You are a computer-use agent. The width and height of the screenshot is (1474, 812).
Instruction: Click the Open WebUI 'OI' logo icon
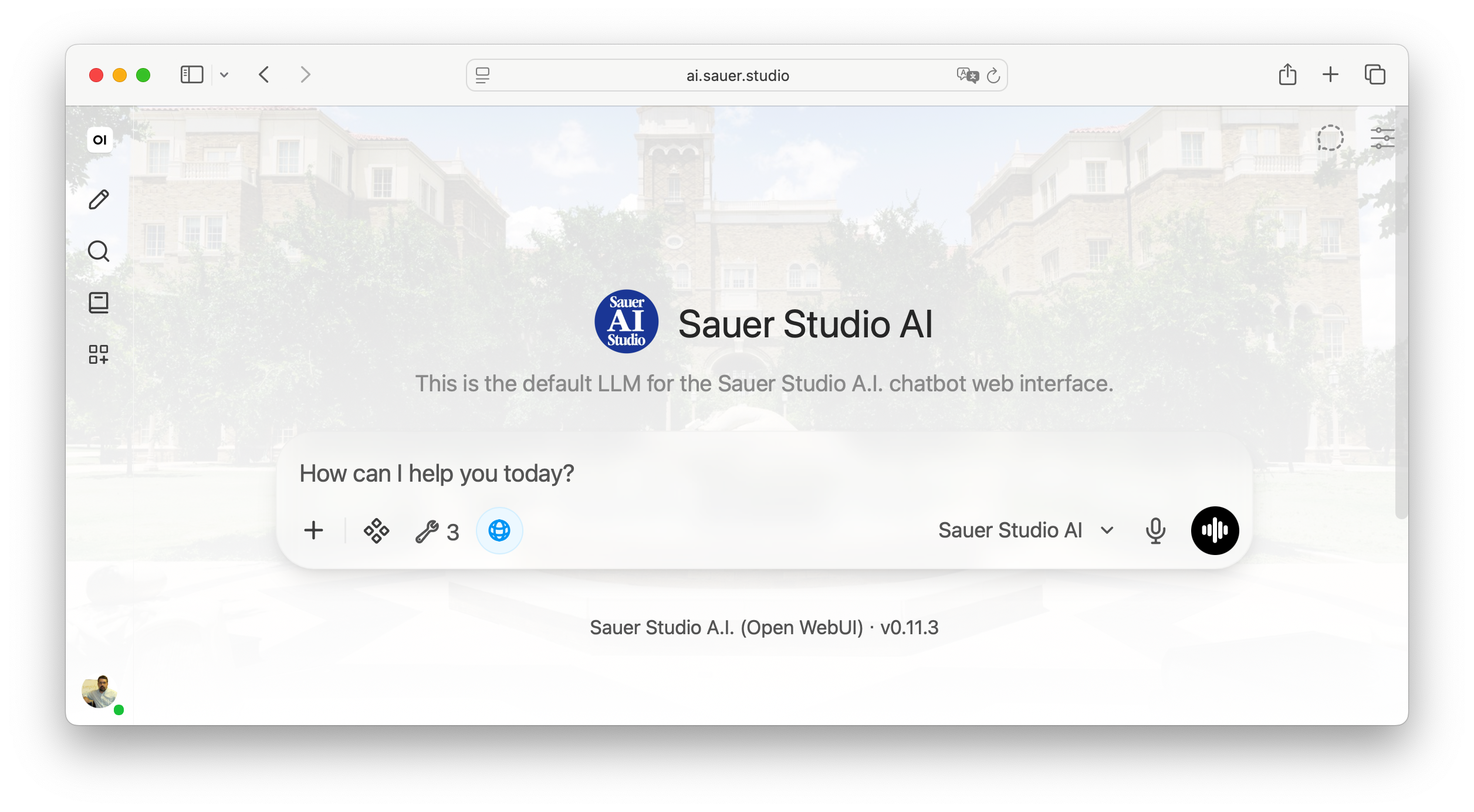click(100, 140)
